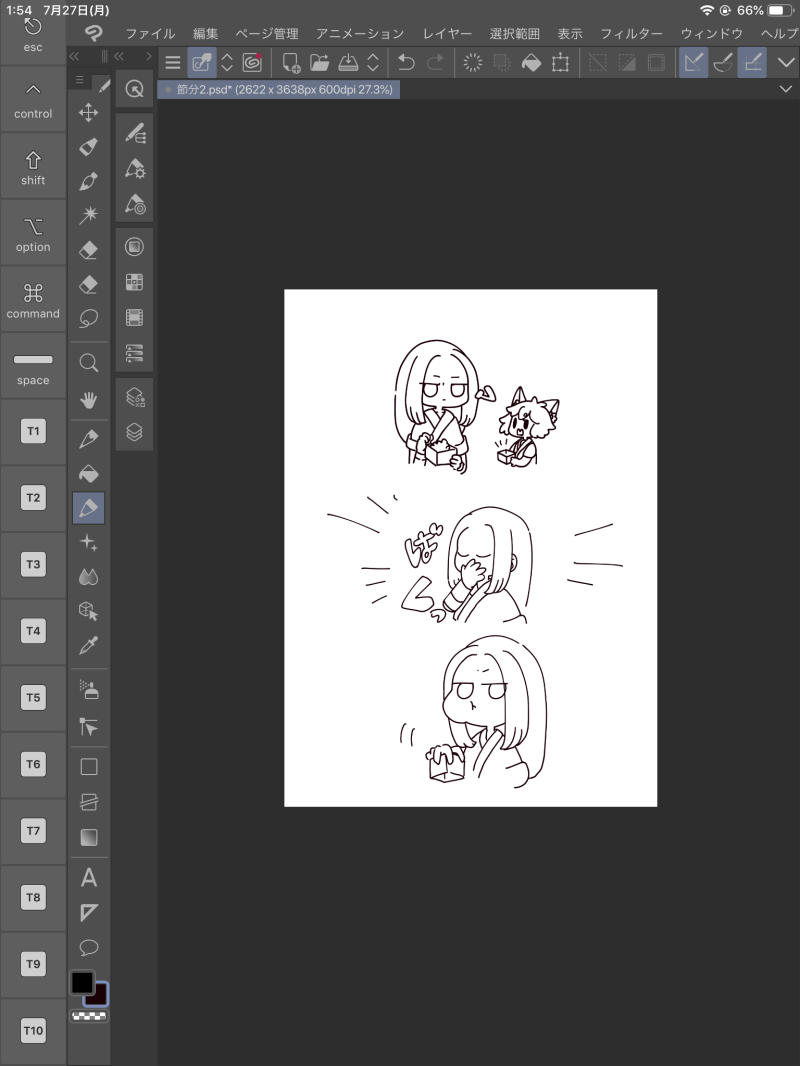The width and height of the screenshot is (800, 1066).
Task: Expand the palette dock right arrow
Action: (x=149, y=56)
